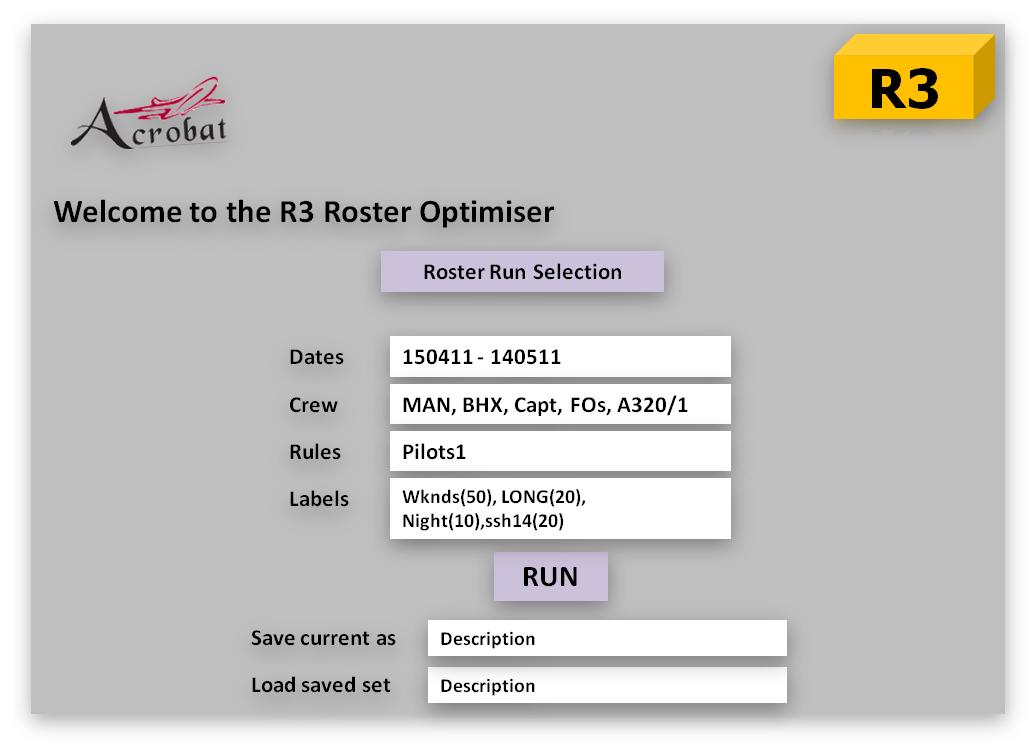Select the Rules field containing Pilots1

pyautogui.click(x=560, y=452)
